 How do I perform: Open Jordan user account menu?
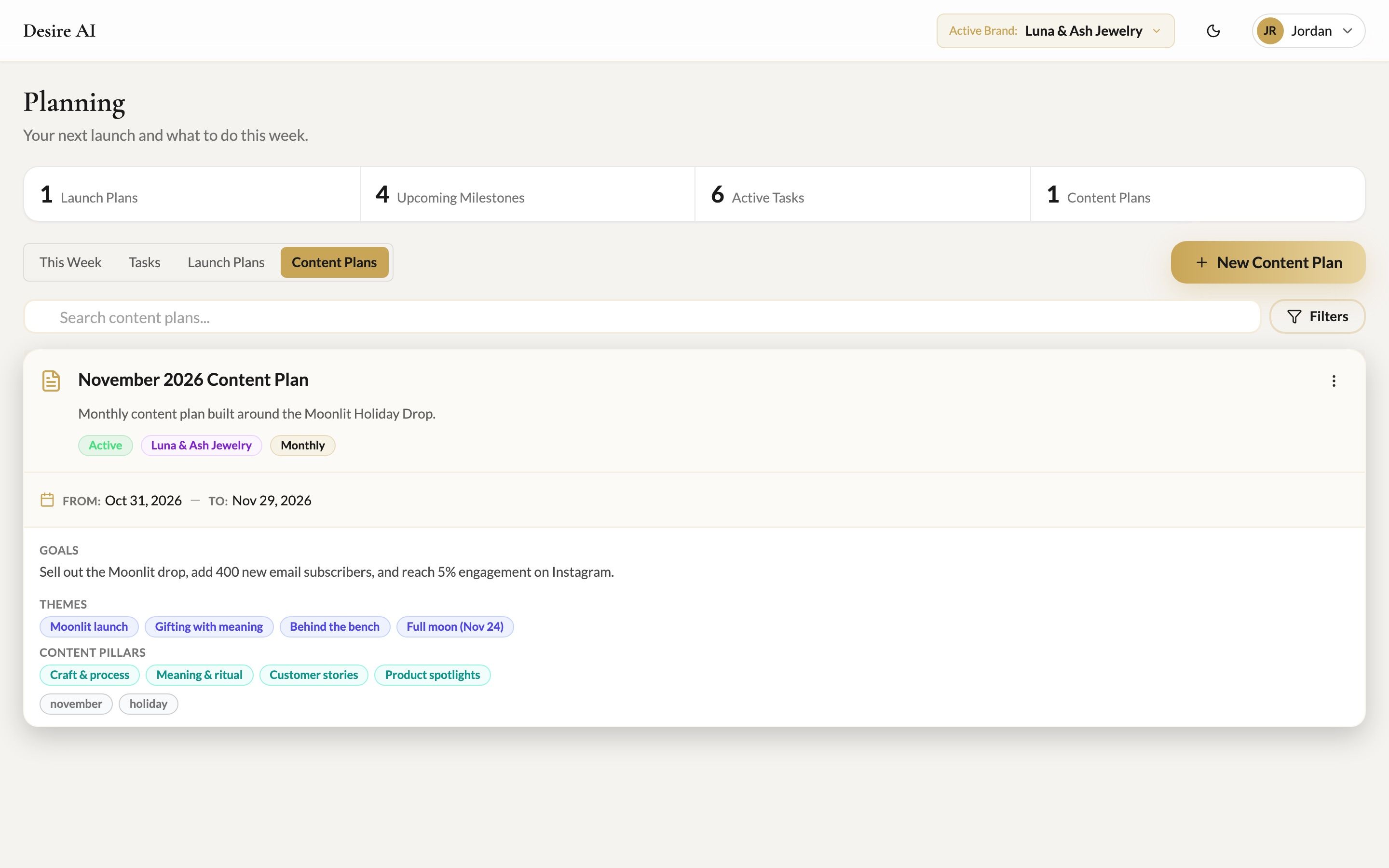click(1308, 31)
